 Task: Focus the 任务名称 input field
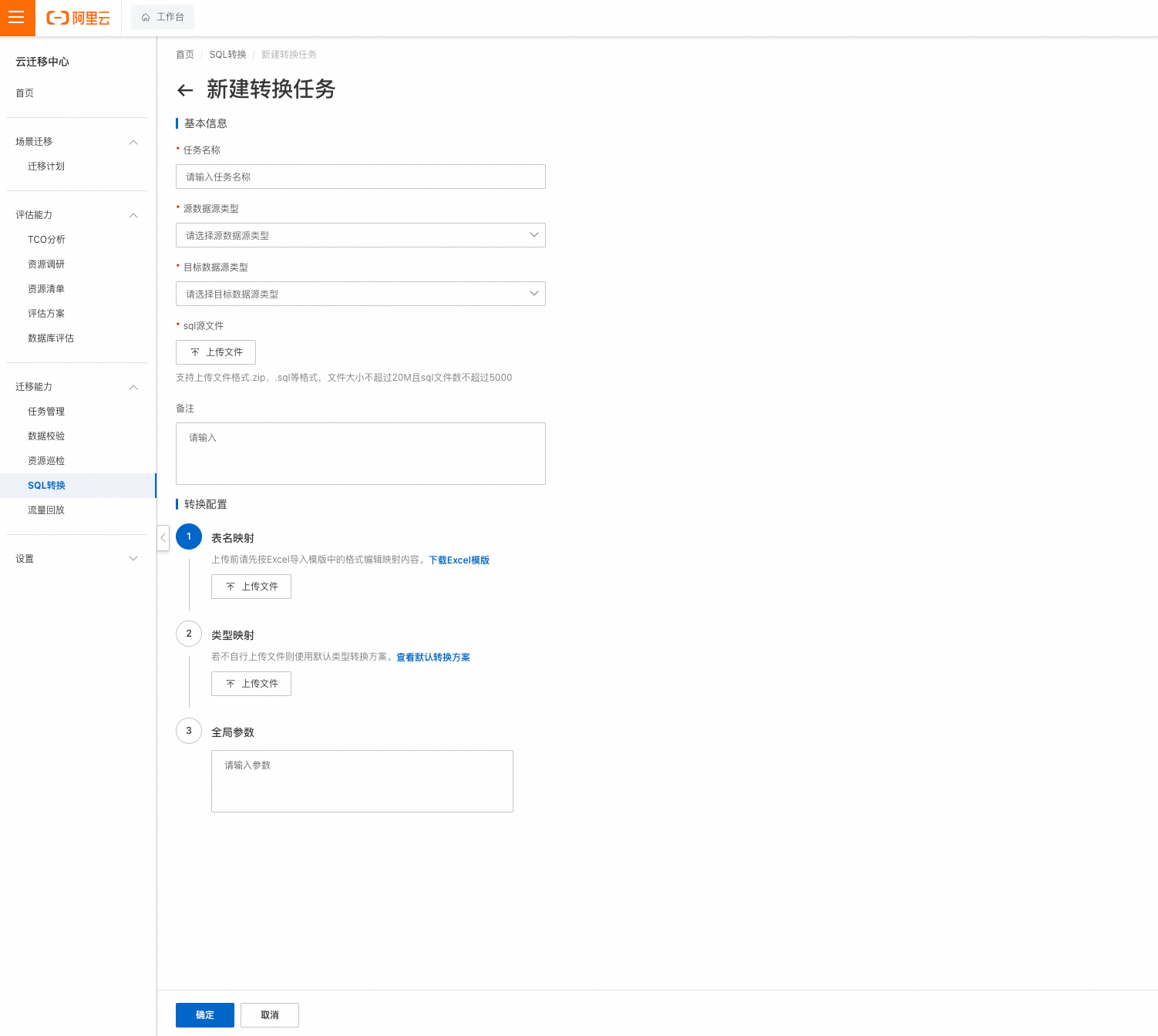coord(361,177)
